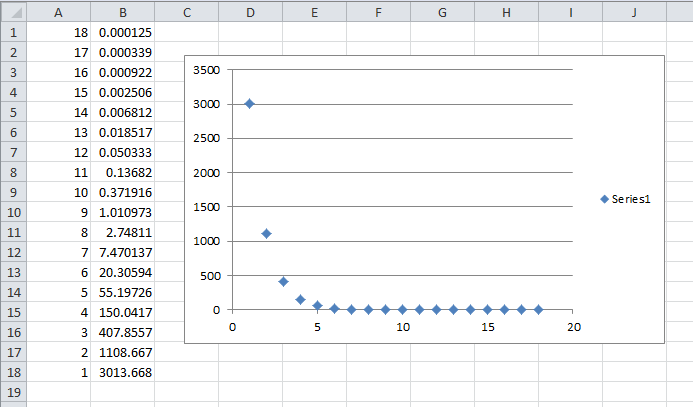Screen dimensions: 693x407
Task: Click cell containing 0.000922
Action: click(x=122, y=72)
